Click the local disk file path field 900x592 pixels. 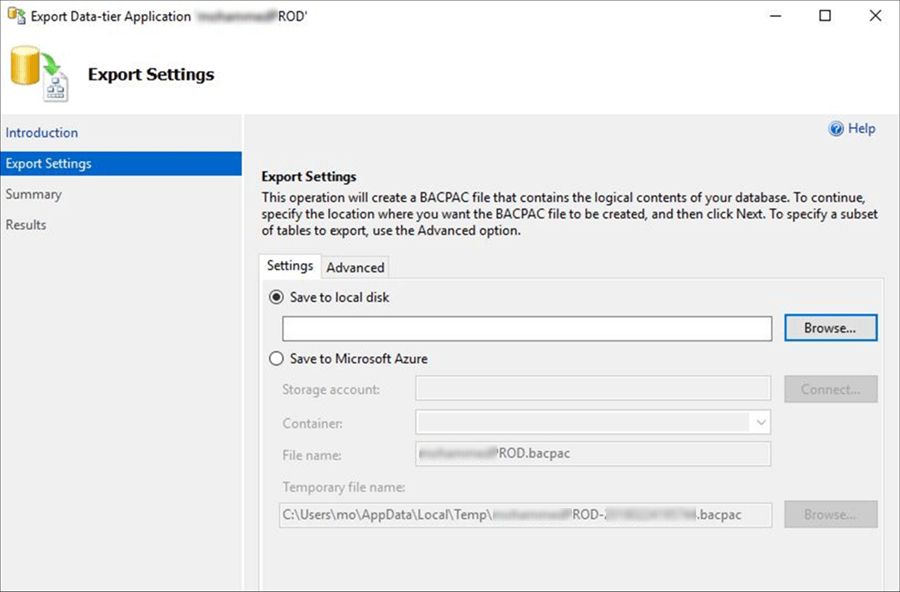pos(527,328)
